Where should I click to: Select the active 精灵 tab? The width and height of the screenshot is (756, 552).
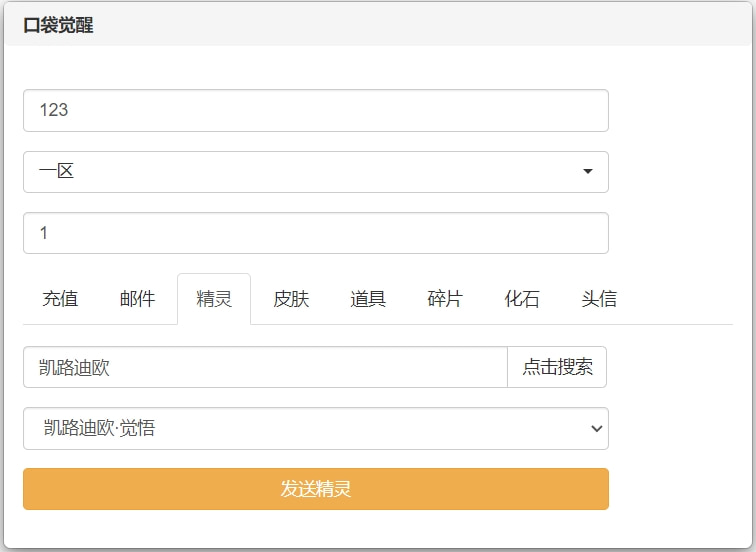(x=214, y=299)
